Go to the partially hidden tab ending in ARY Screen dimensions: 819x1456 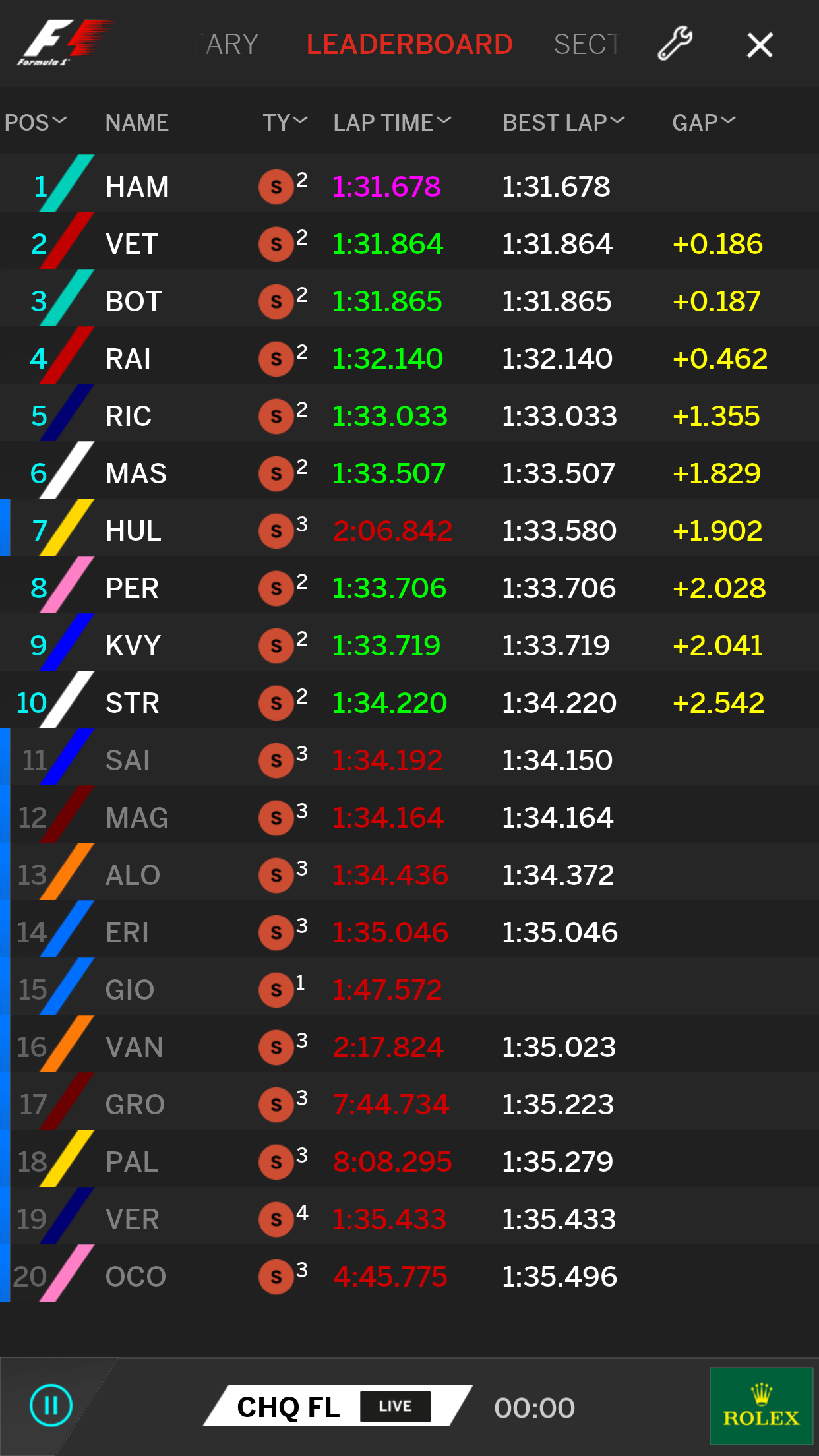pos(229,45)
